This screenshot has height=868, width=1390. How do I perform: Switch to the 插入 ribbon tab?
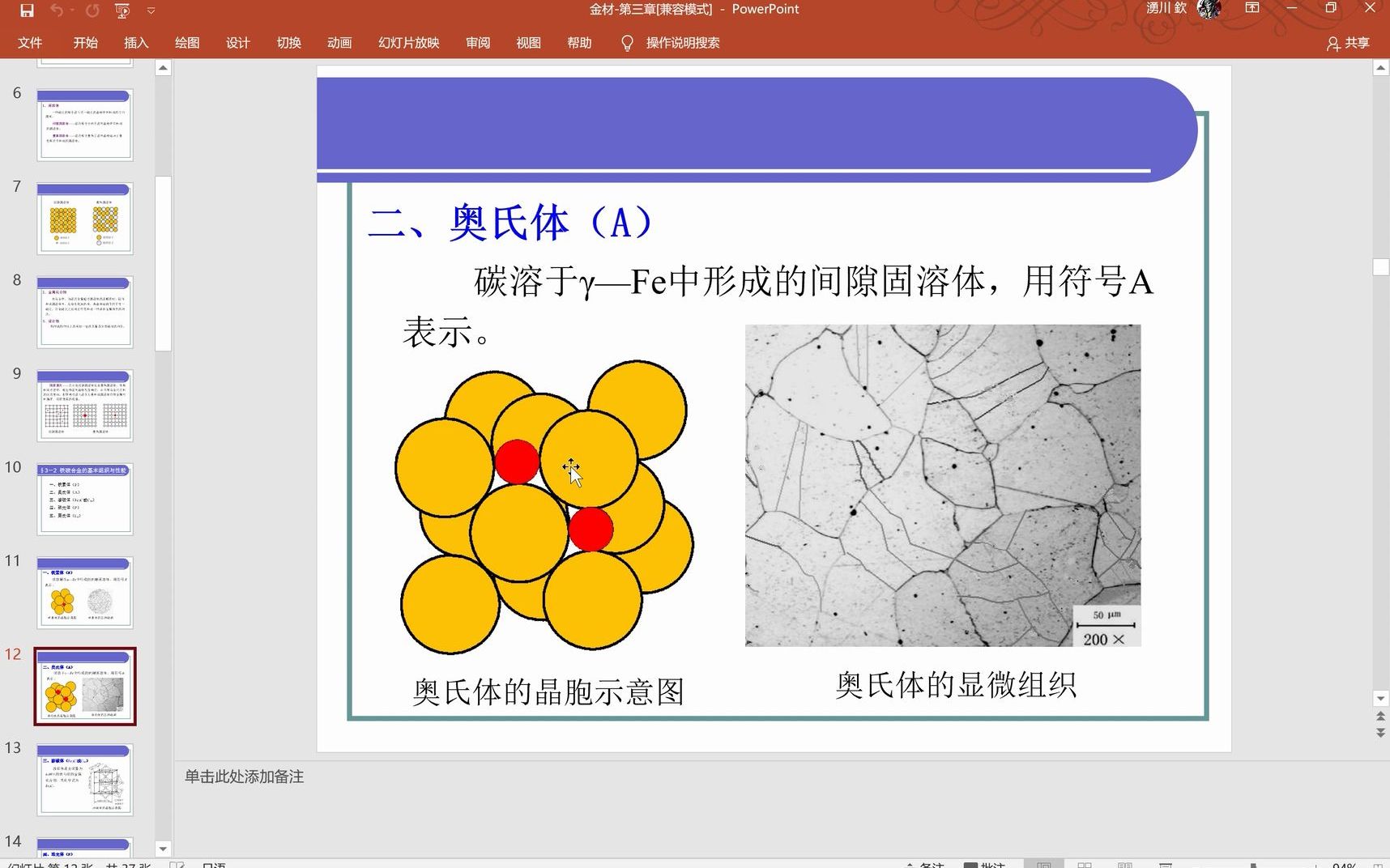(136, 43)
